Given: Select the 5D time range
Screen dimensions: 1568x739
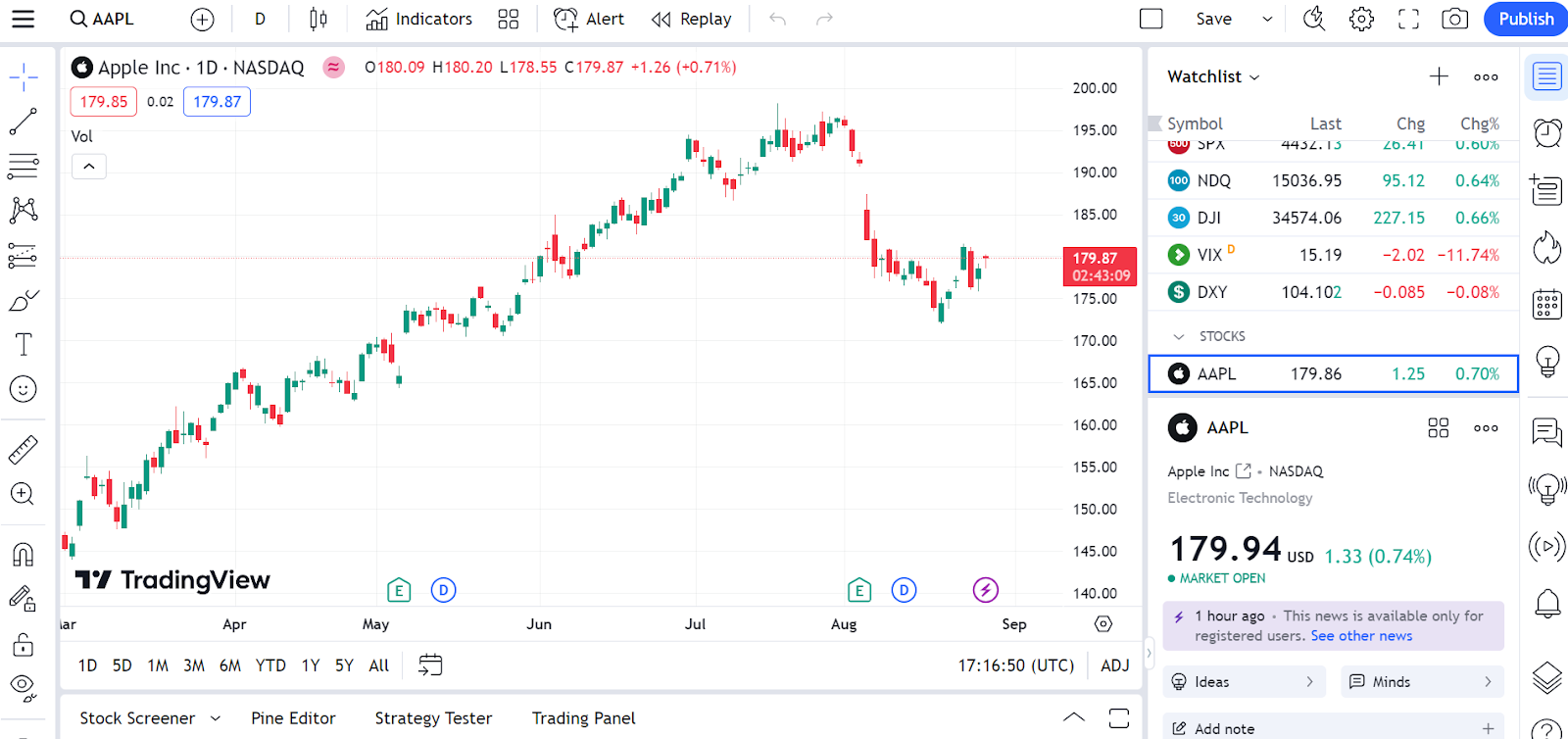Looking at the screenshot, I should pyautogui.click(x=122, y=665).
